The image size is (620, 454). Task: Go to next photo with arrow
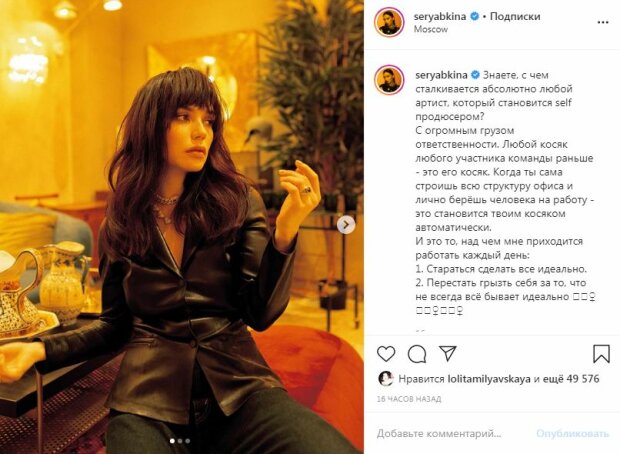[346, 225]
